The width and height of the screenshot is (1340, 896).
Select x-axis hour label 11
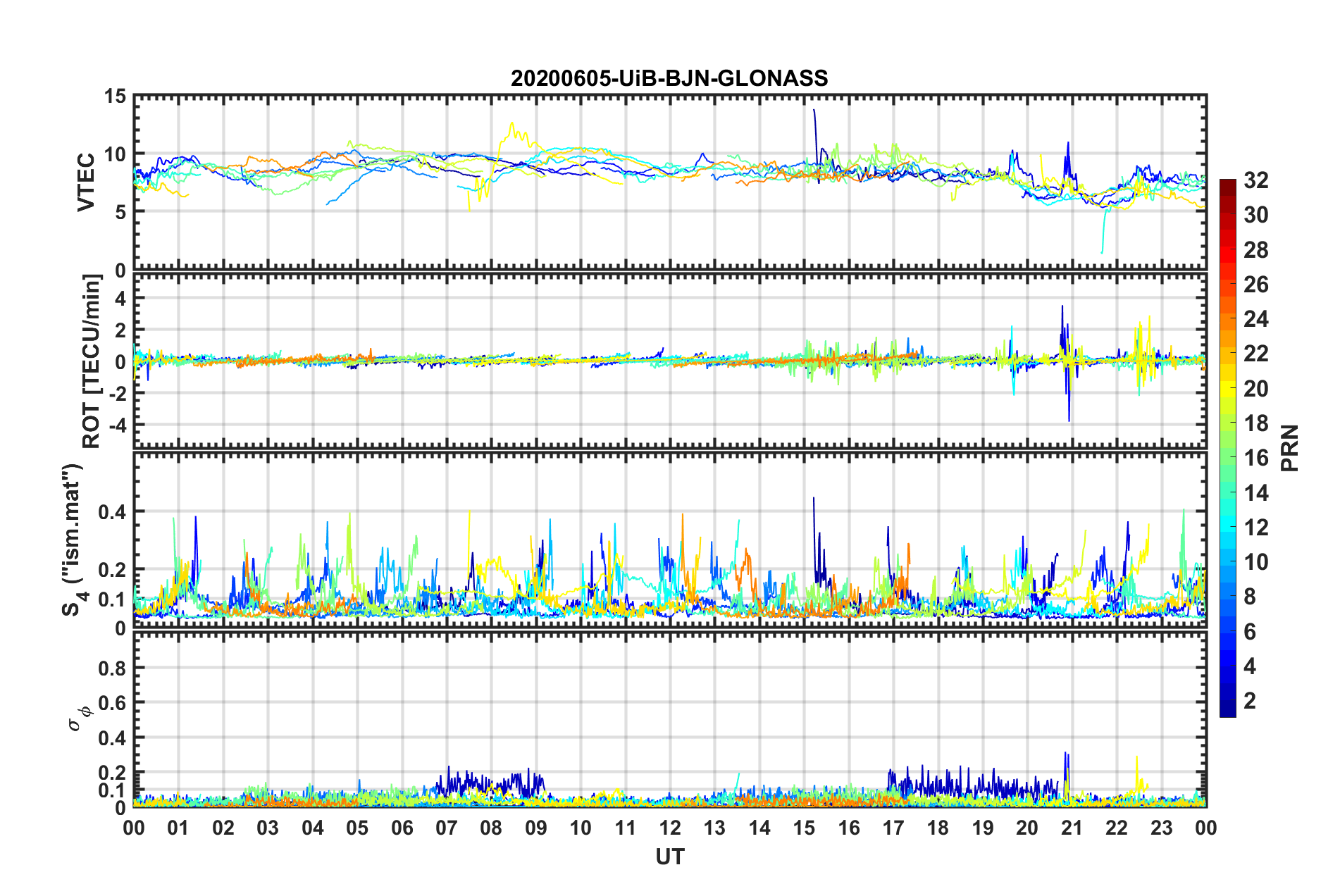626,828
